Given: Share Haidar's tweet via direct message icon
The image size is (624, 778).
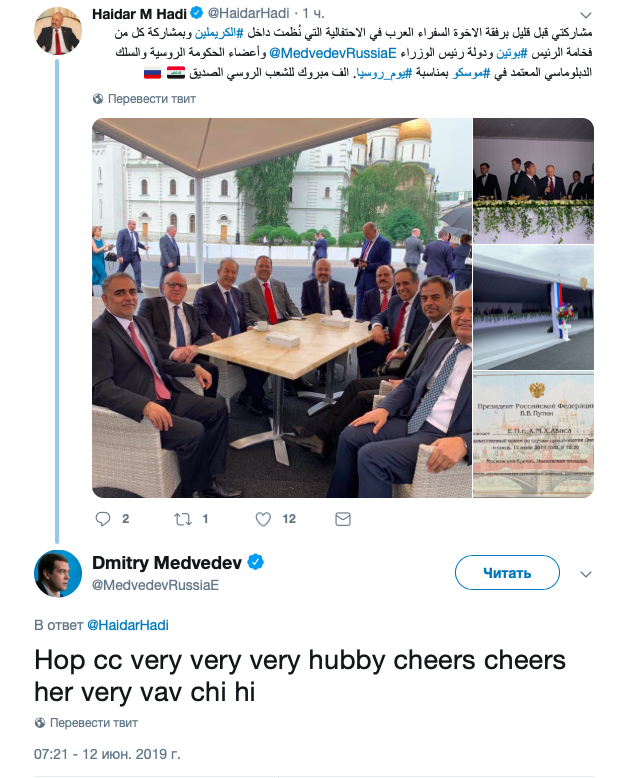Looking at the screenshot, I should (343, 519).
